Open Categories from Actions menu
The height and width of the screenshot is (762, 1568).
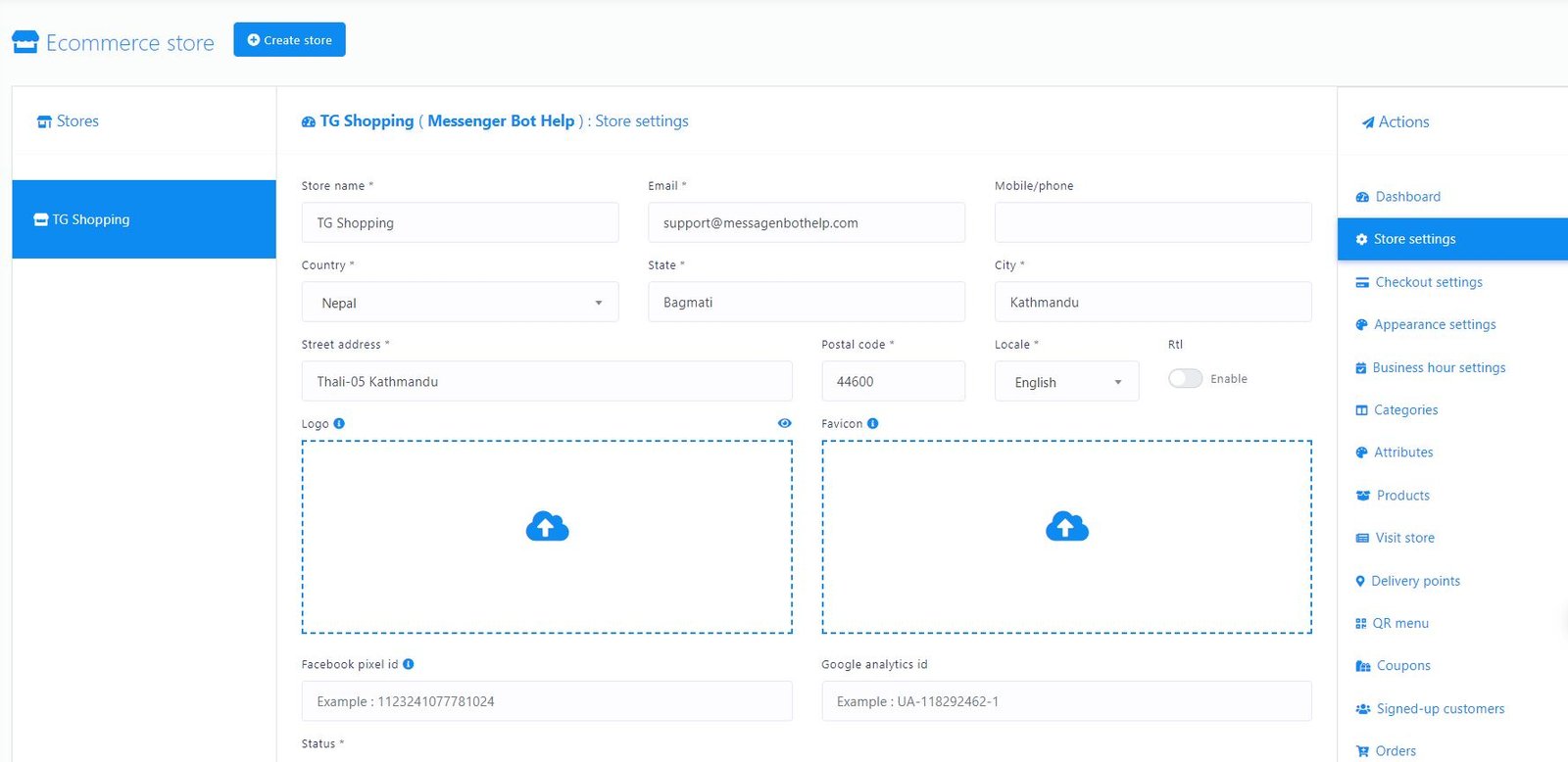pos(1405,409)
